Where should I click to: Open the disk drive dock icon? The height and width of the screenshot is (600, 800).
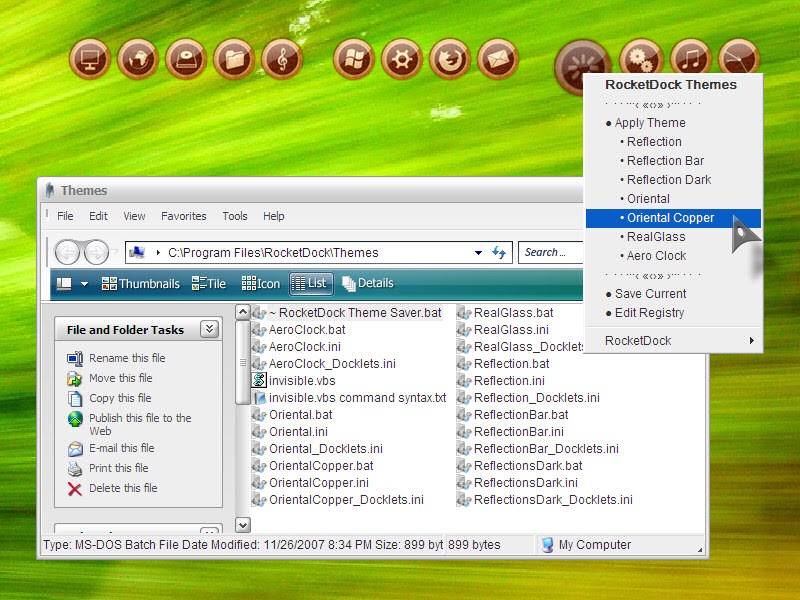point(186,59)
